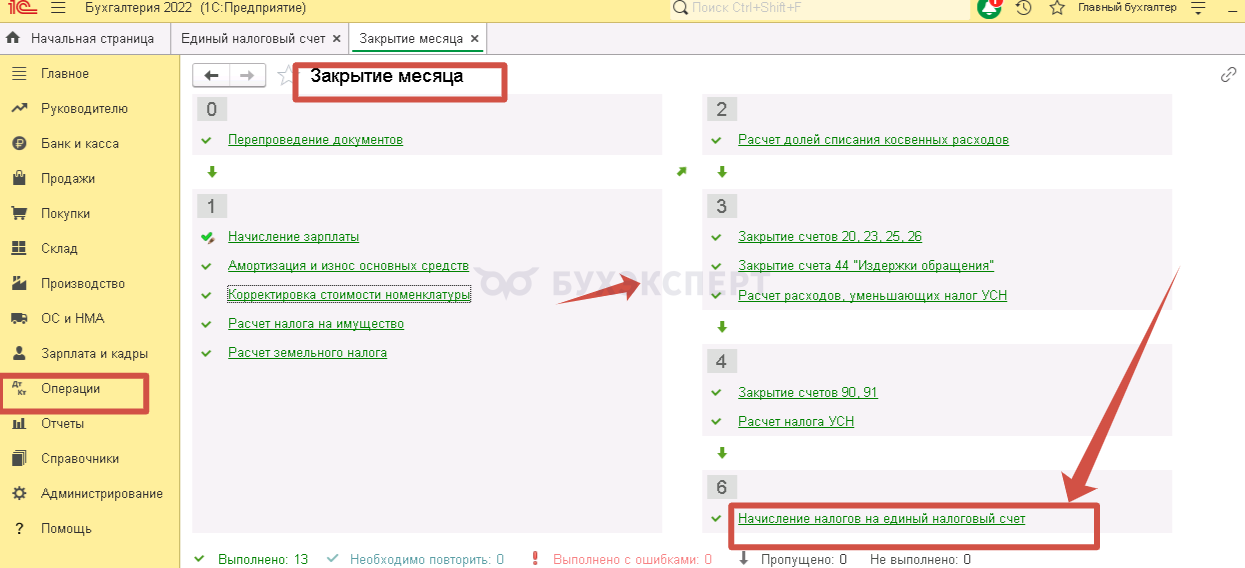1245x568 pixels.
Task: Open favorites star in the title bar
Action: coord(1057,8)
